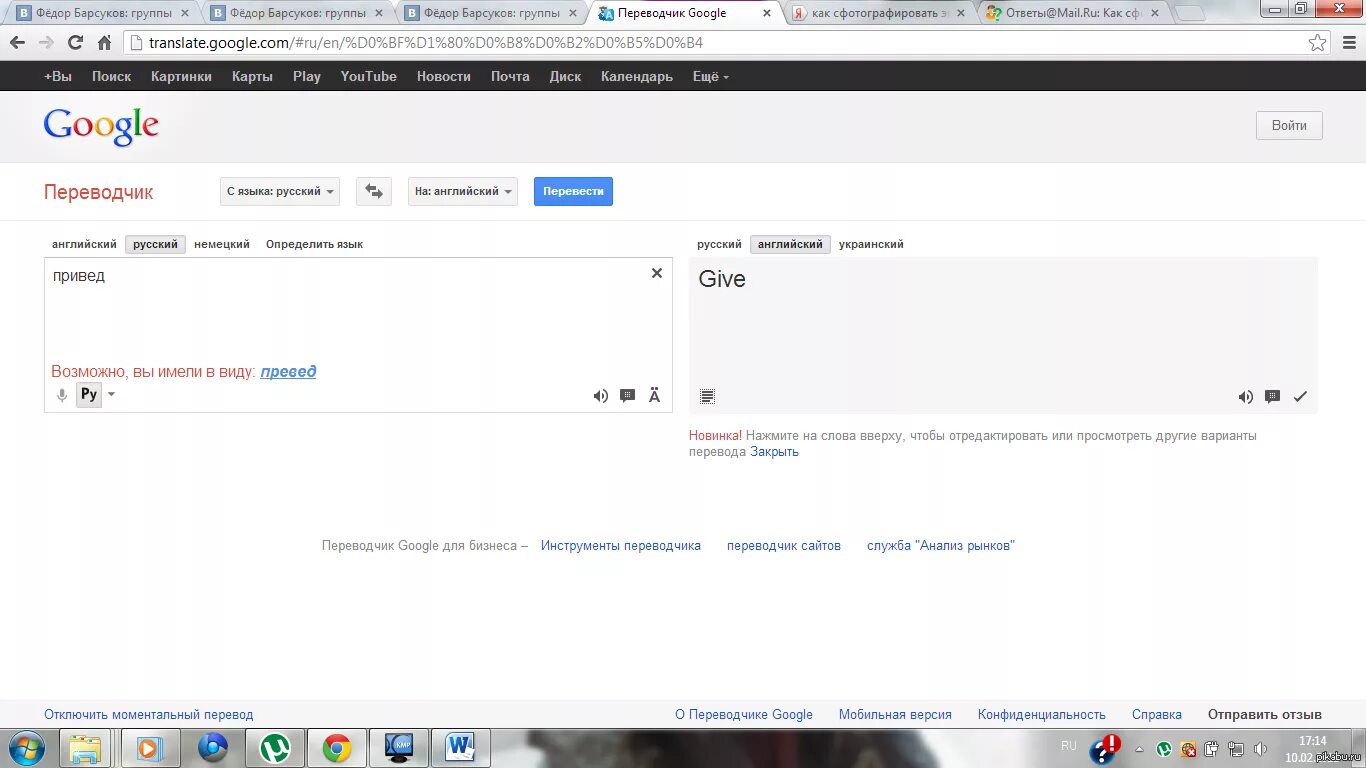Open переводчик сайтов link

[784, 546]
